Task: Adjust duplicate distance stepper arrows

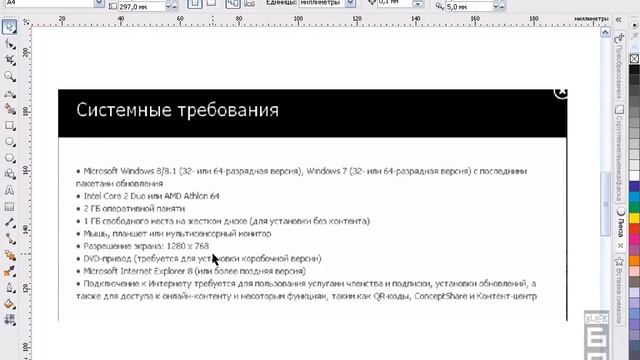Action: [500, 6]
